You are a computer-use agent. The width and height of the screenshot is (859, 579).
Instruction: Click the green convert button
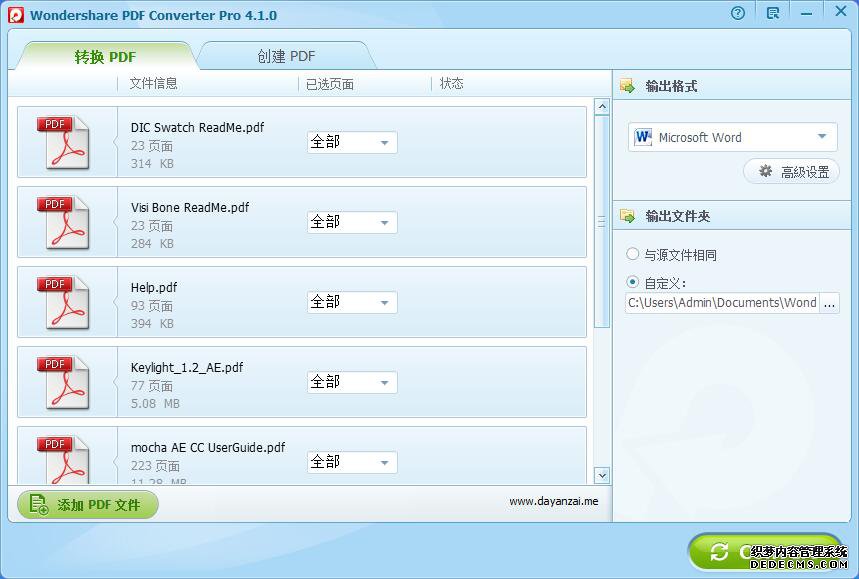point(767,552)
